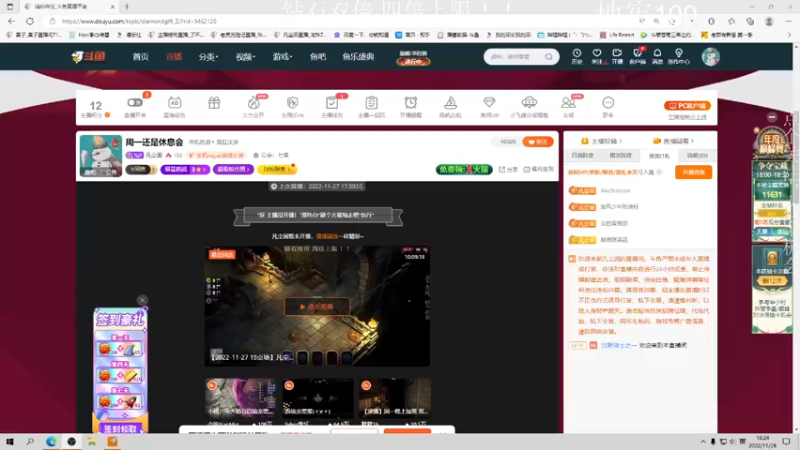Click the orange 开通贵族 button
The width and height of the screenshot is (800, 450).
[x=693, y=172]
